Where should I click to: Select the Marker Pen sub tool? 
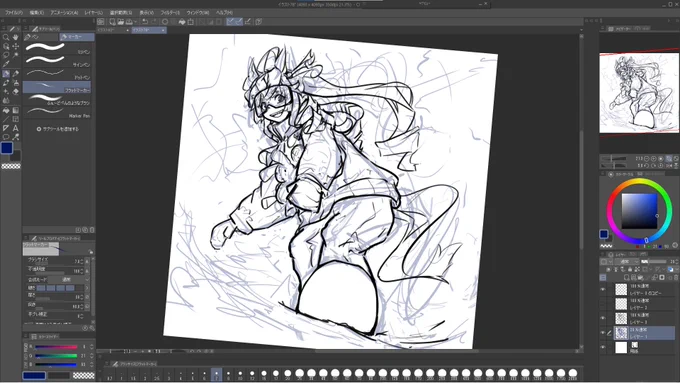click(x=57, y=113)
